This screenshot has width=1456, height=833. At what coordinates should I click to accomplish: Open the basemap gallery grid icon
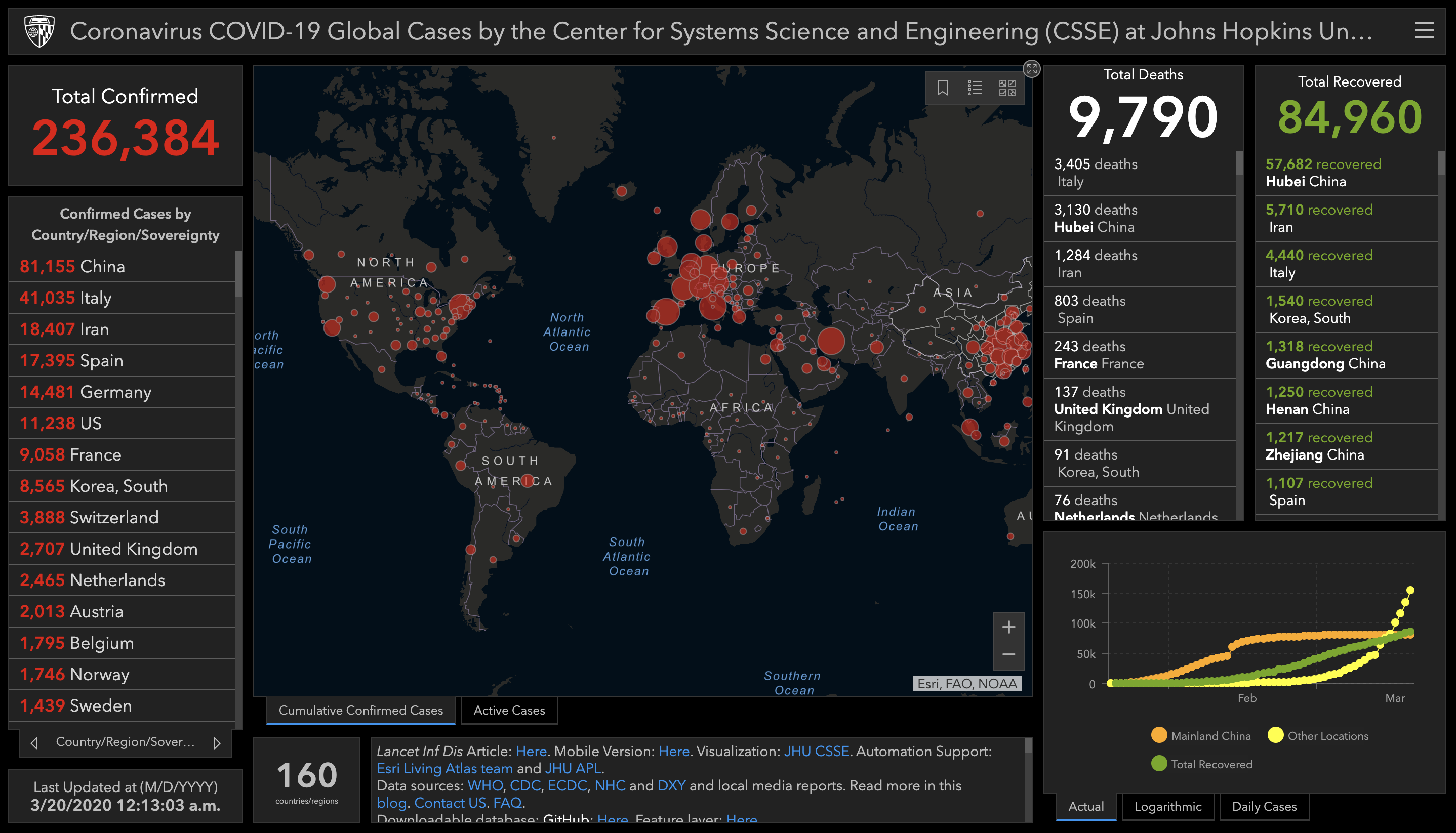point(1007,88)
